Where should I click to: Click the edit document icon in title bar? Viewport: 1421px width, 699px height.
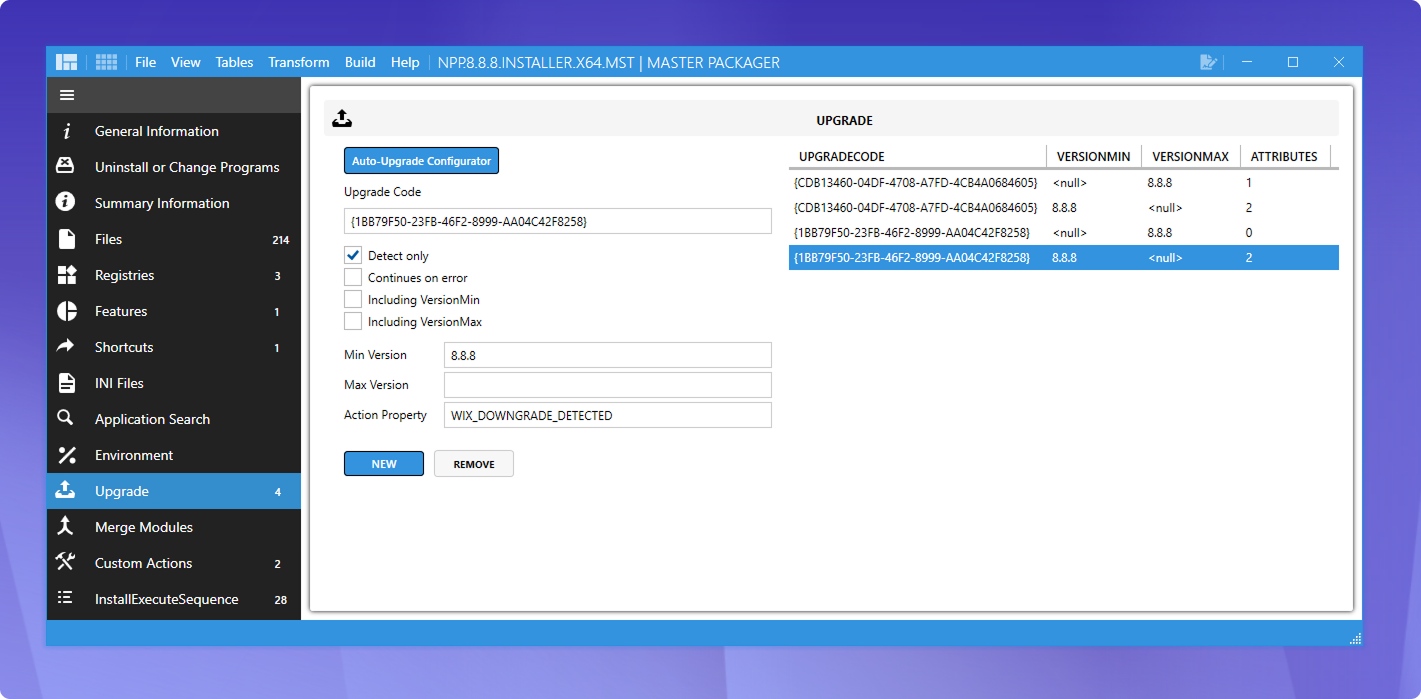click(x=1208, y=62)
